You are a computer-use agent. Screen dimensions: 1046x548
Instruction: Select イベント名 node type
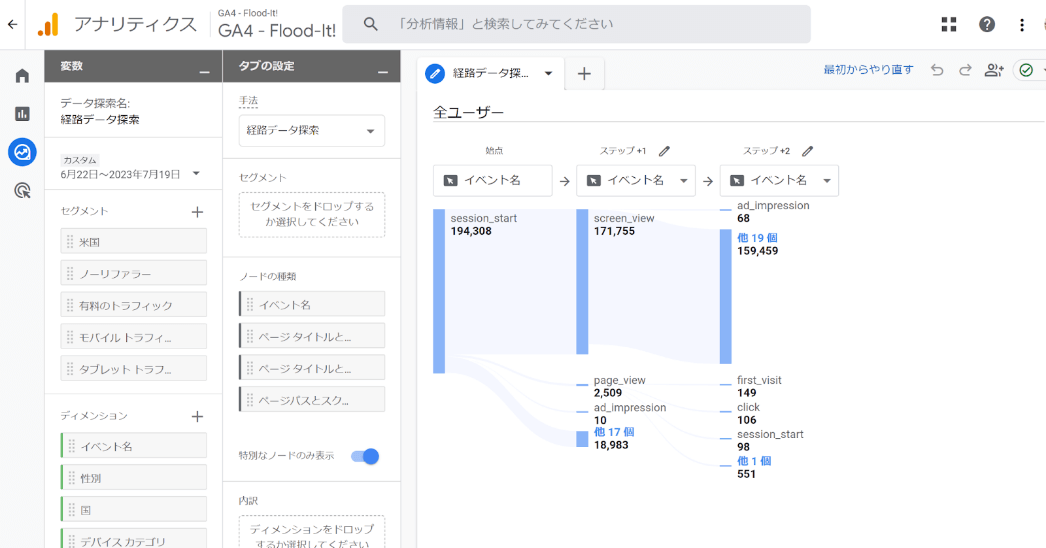click(x=312, y=304)
